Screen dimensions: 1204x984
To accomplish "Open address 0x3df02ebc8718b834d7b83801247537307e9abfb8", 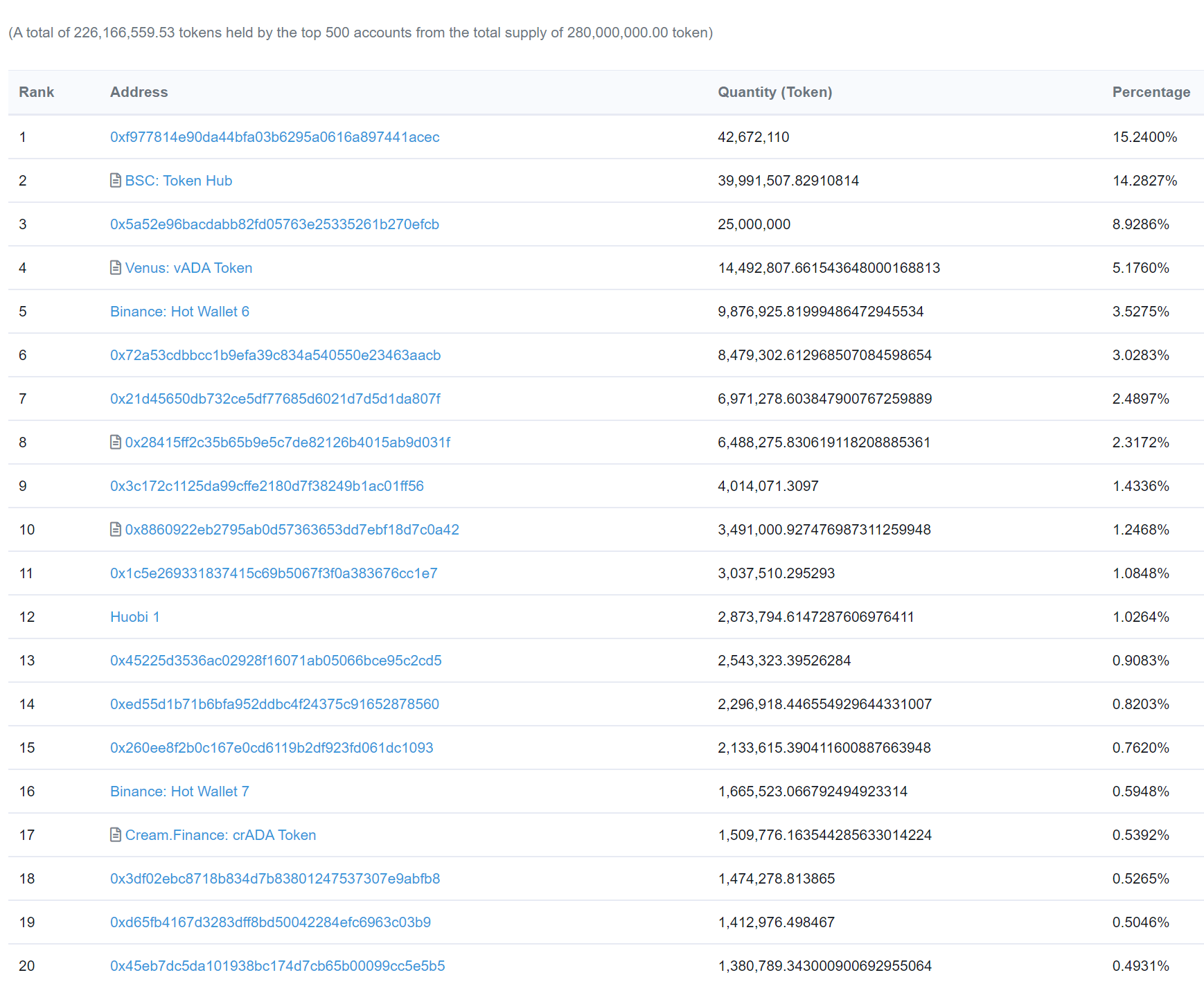I will [x=275, y=879].
